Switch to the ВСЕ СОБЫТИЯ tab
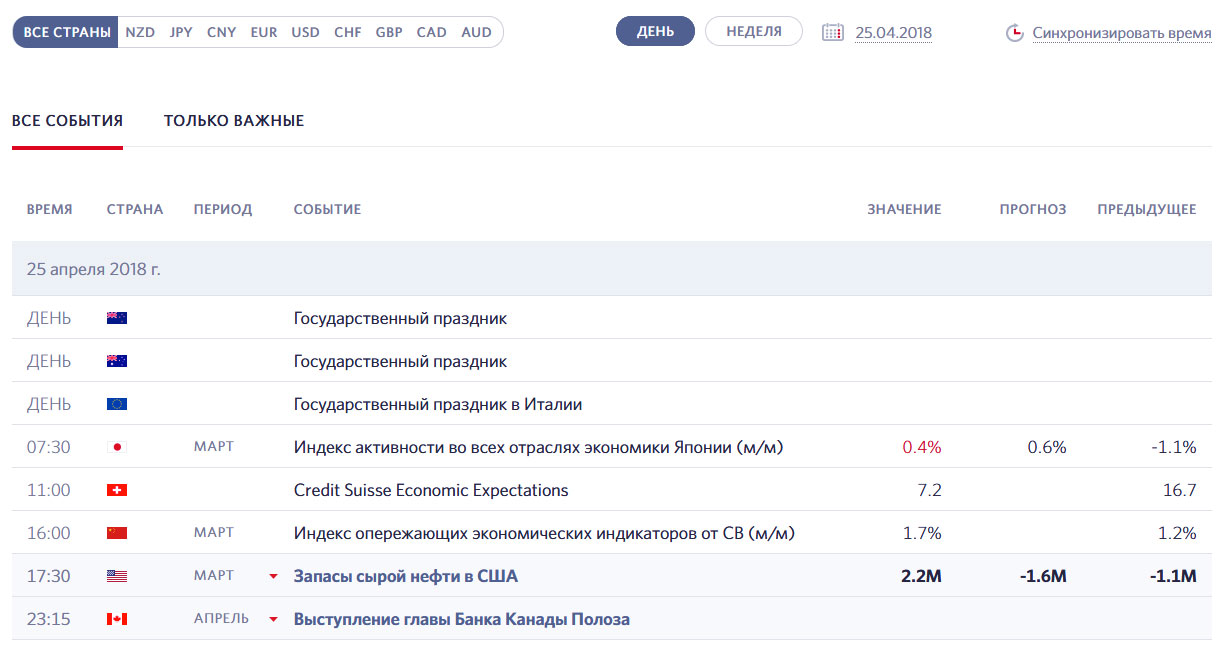 (67, 121)
